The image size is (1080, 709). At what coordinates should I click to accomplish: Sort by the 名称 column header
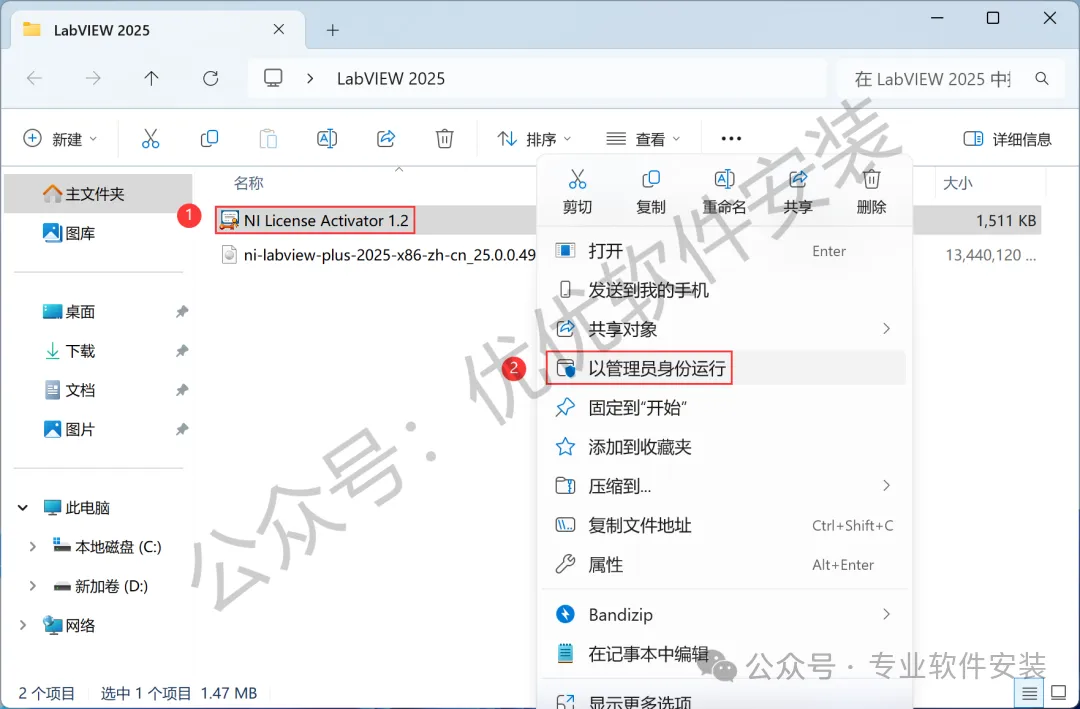pyautogui.click(x=249, y=183)
